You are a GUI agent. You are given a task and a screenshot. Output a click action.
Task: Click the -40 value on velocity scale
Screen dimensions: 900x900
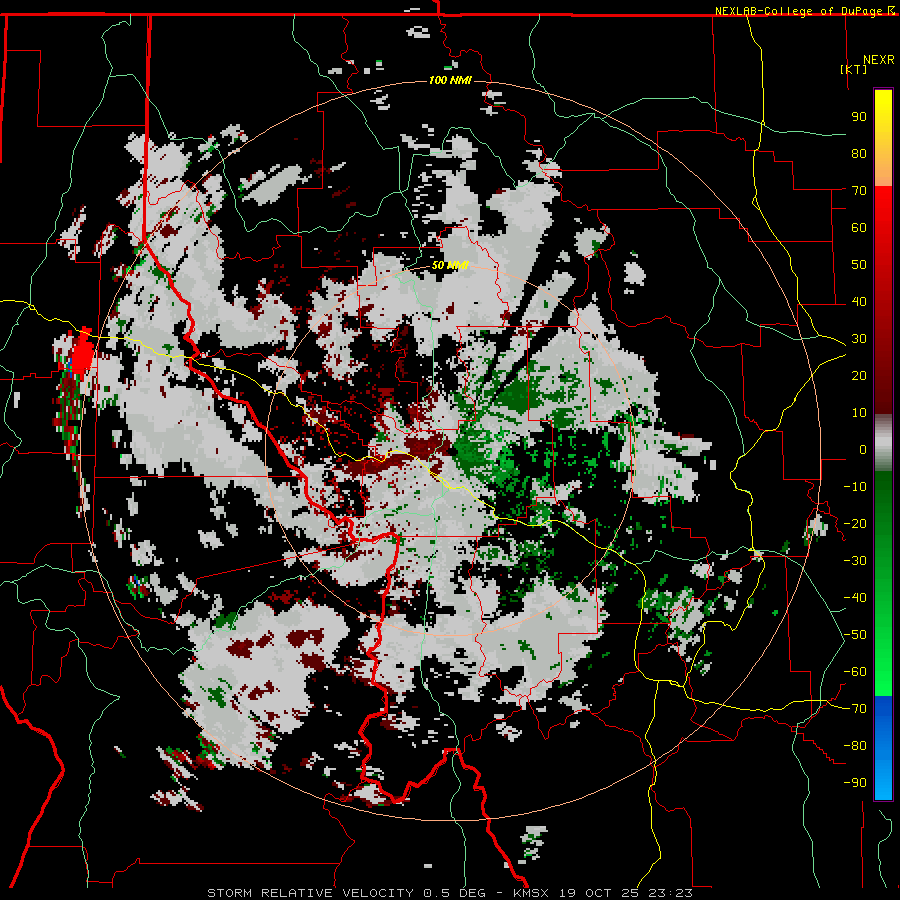tap(855, 598)
